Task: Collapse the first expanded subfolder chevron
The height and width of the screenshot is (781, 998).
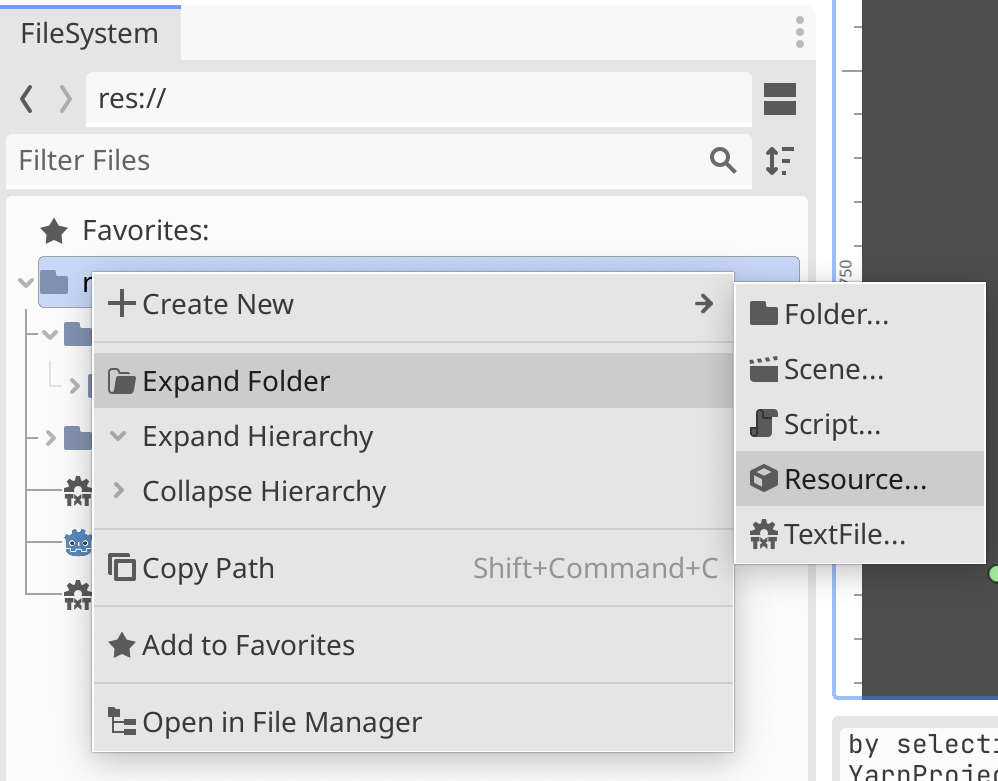Action: [x=50, y=334]
